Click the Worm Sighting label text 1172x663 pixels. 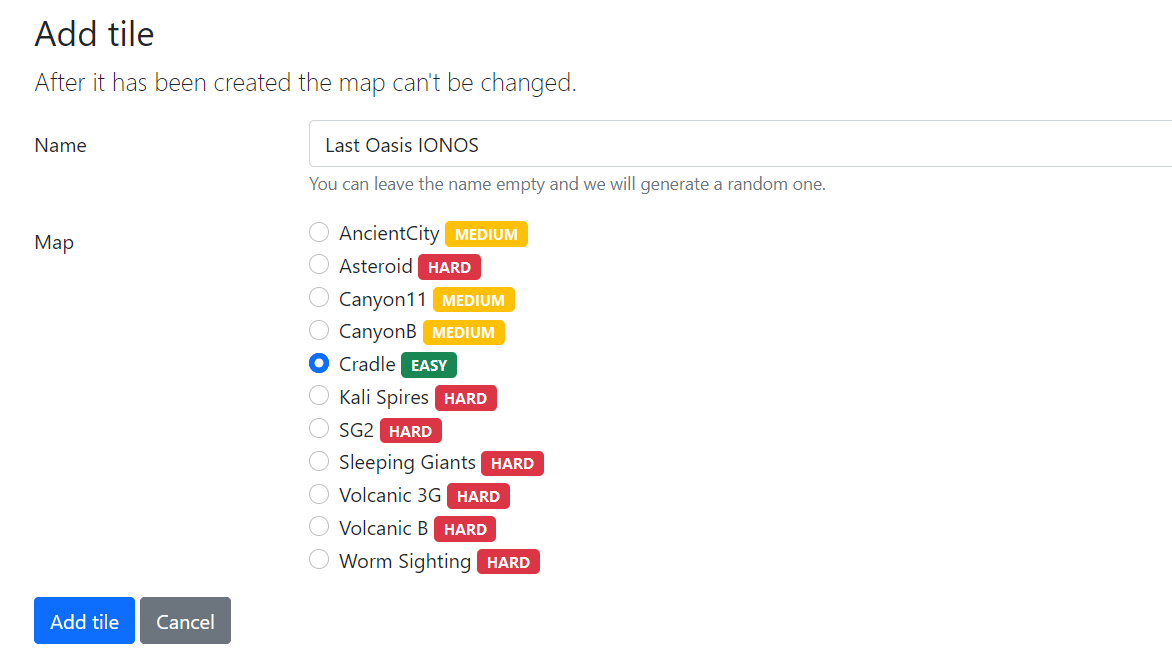[x=405, y=561]
